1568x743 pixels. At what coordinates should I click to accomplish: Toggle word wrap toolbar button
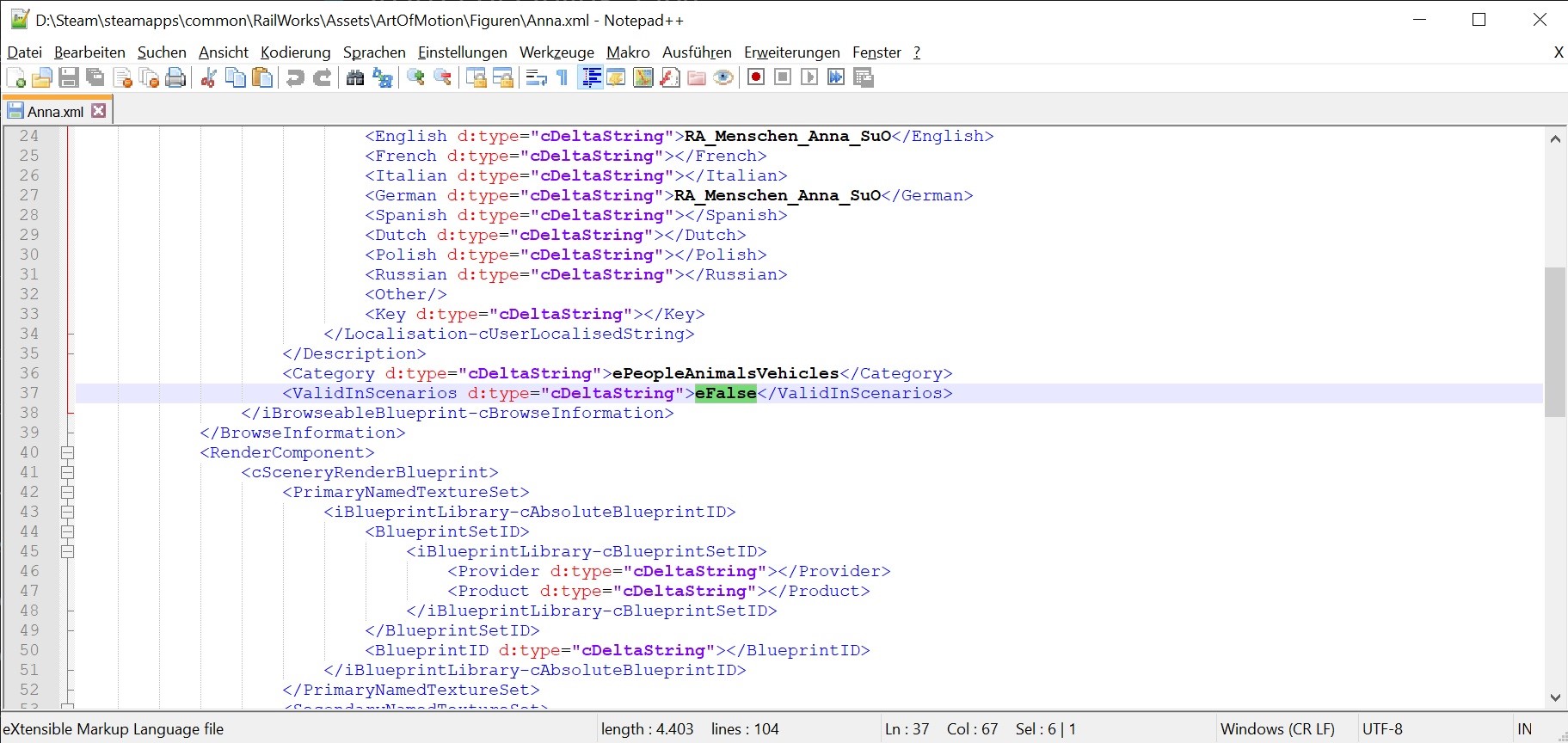[x=537, y=78]
